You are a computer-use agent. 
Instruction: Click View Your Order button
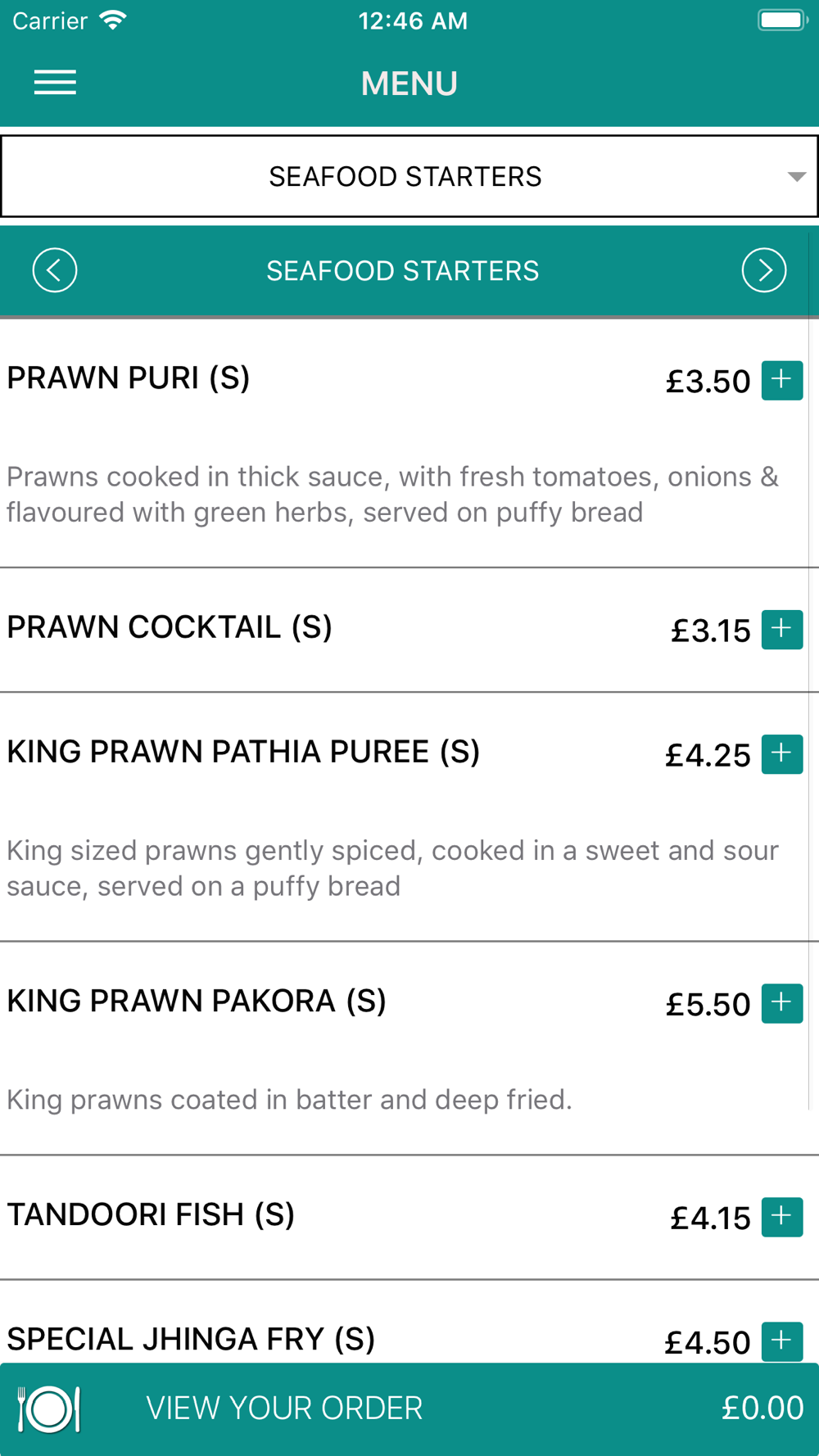[409, 1409]
